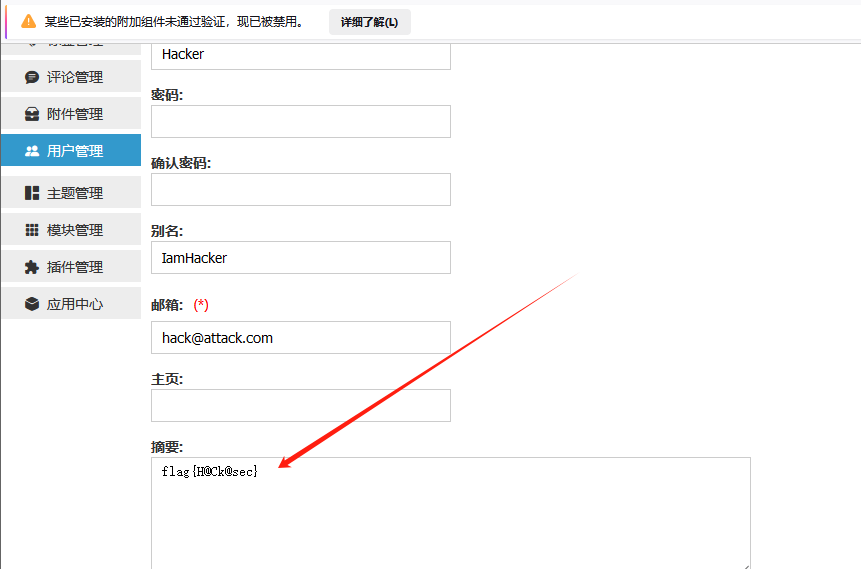Click the speech bubble icon beside 评论管理
Image resolution: width=861 pixels, height=569 pixels.
tap(32, 77)
